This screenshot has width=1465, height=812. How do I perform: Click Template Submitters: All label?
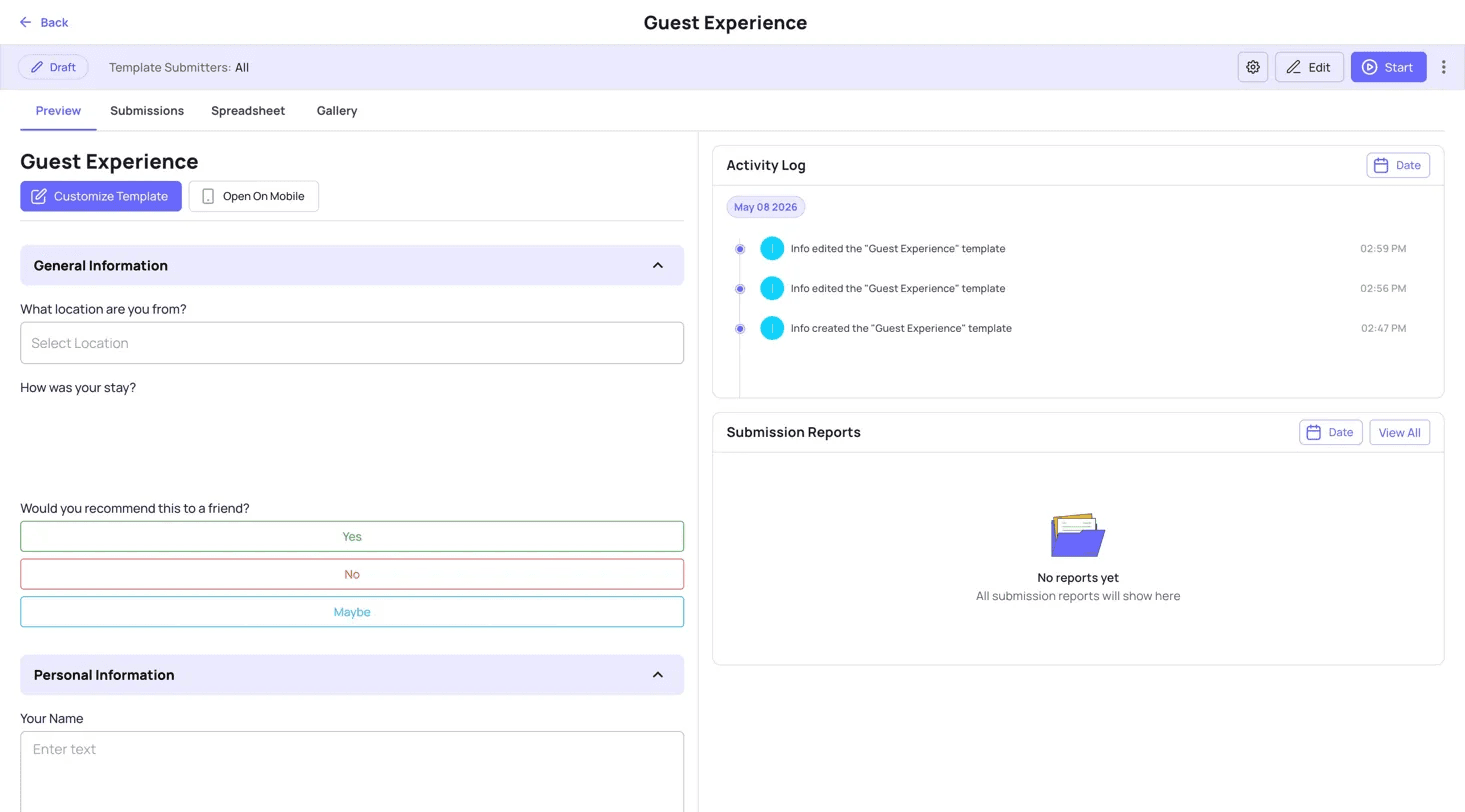[179, 67]
